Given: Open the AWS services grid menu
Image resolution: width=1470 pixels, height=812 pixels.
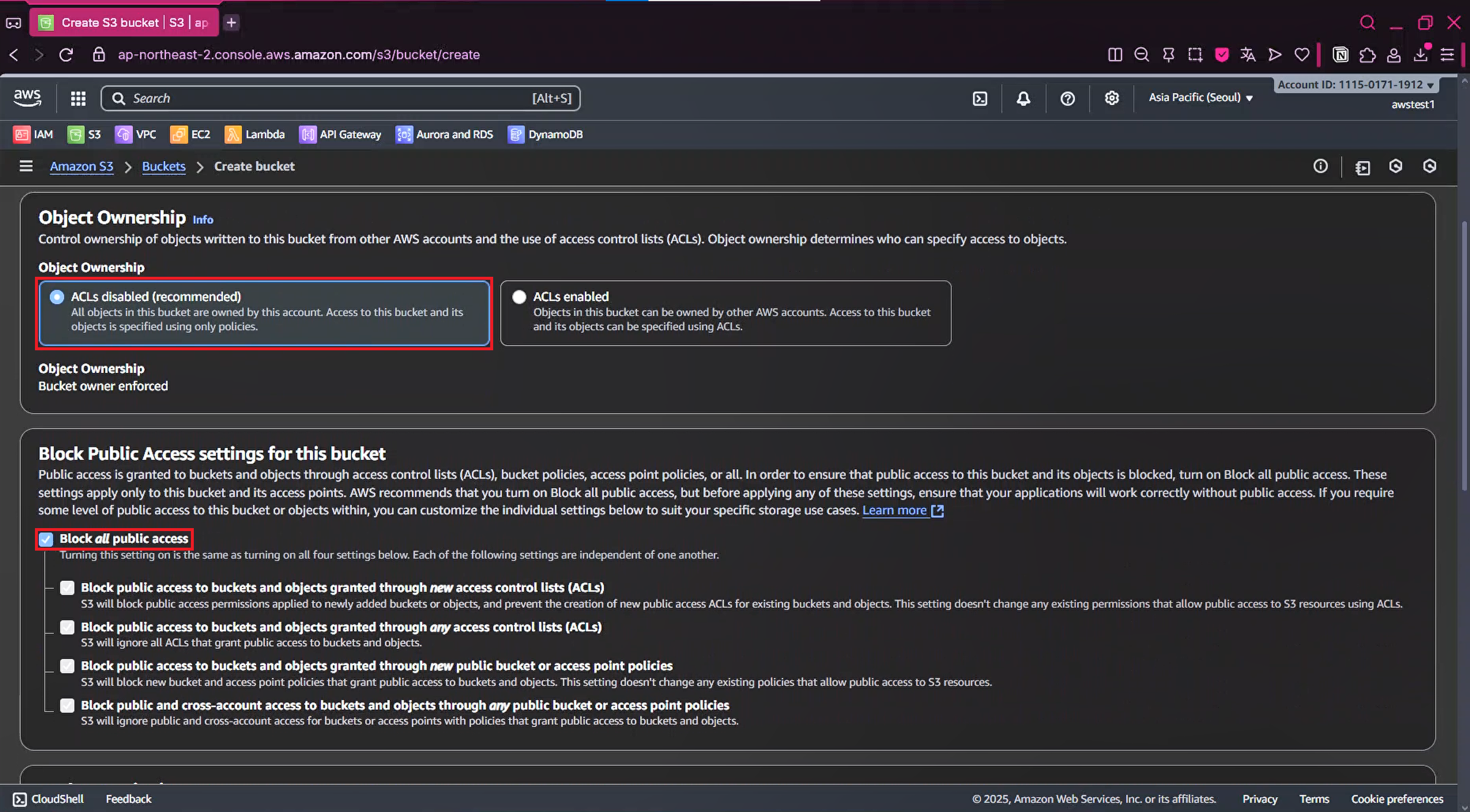Looking at the screenshot, I should tap(78, 98).
